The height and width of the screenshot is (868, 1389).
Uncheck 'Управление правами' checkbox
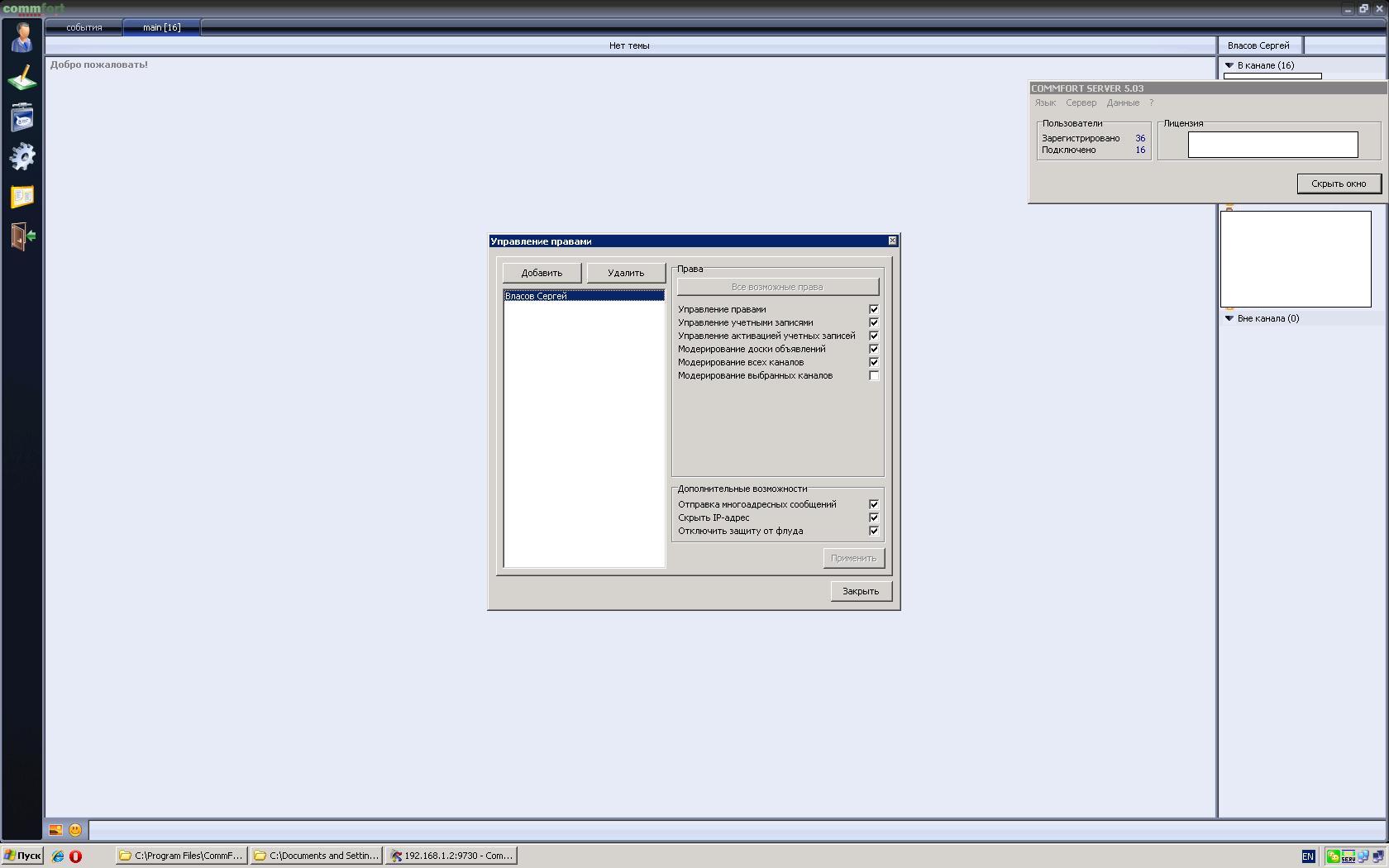[873, 309]
